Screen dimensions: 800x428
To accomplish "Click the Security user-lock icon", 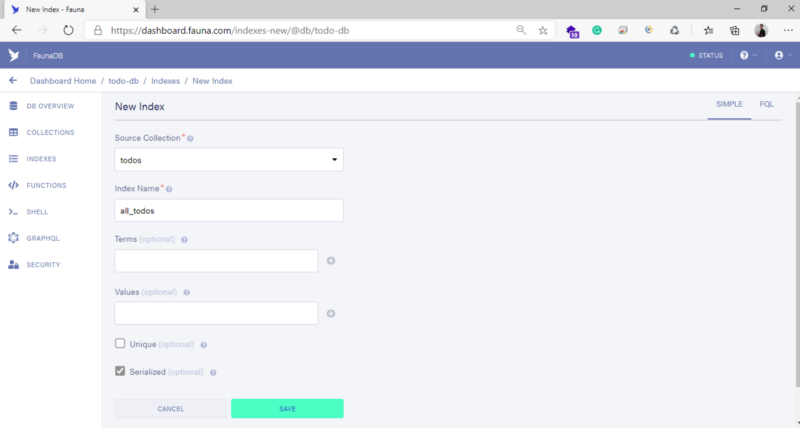I will (x=14, y=265).
